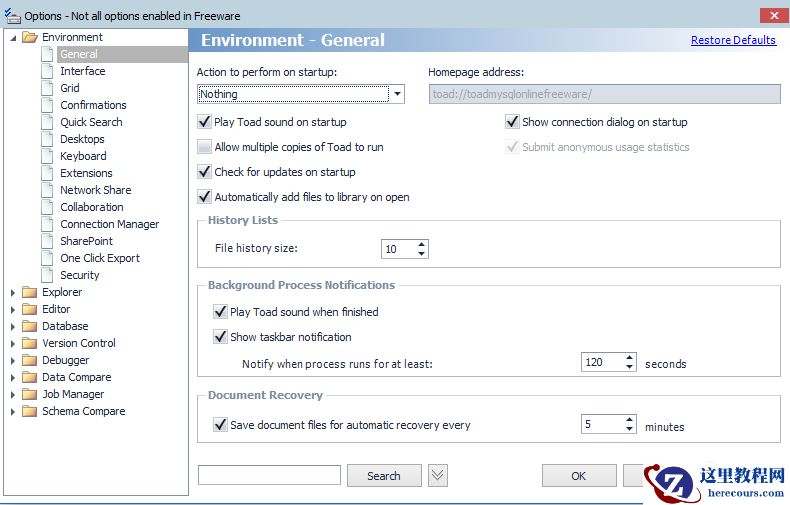The image size is (790, 505).
Task: Enable Allow multiple copies of Toad
Action: (x=204, y=147)
